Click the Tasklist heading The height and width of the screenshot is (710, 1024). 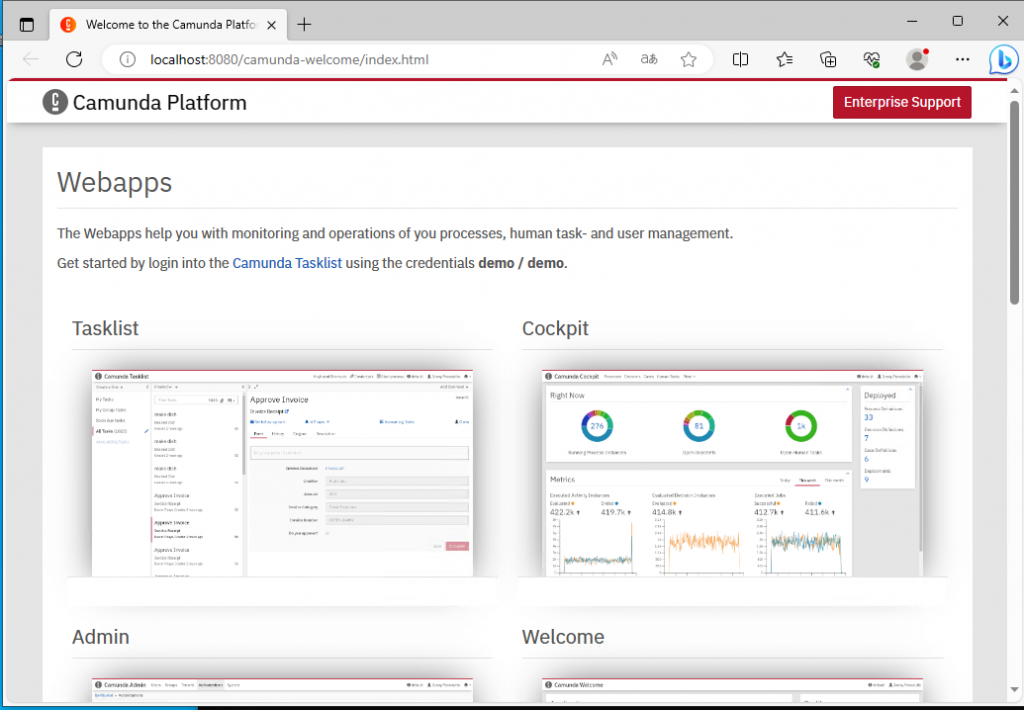[x=105, y=328]
